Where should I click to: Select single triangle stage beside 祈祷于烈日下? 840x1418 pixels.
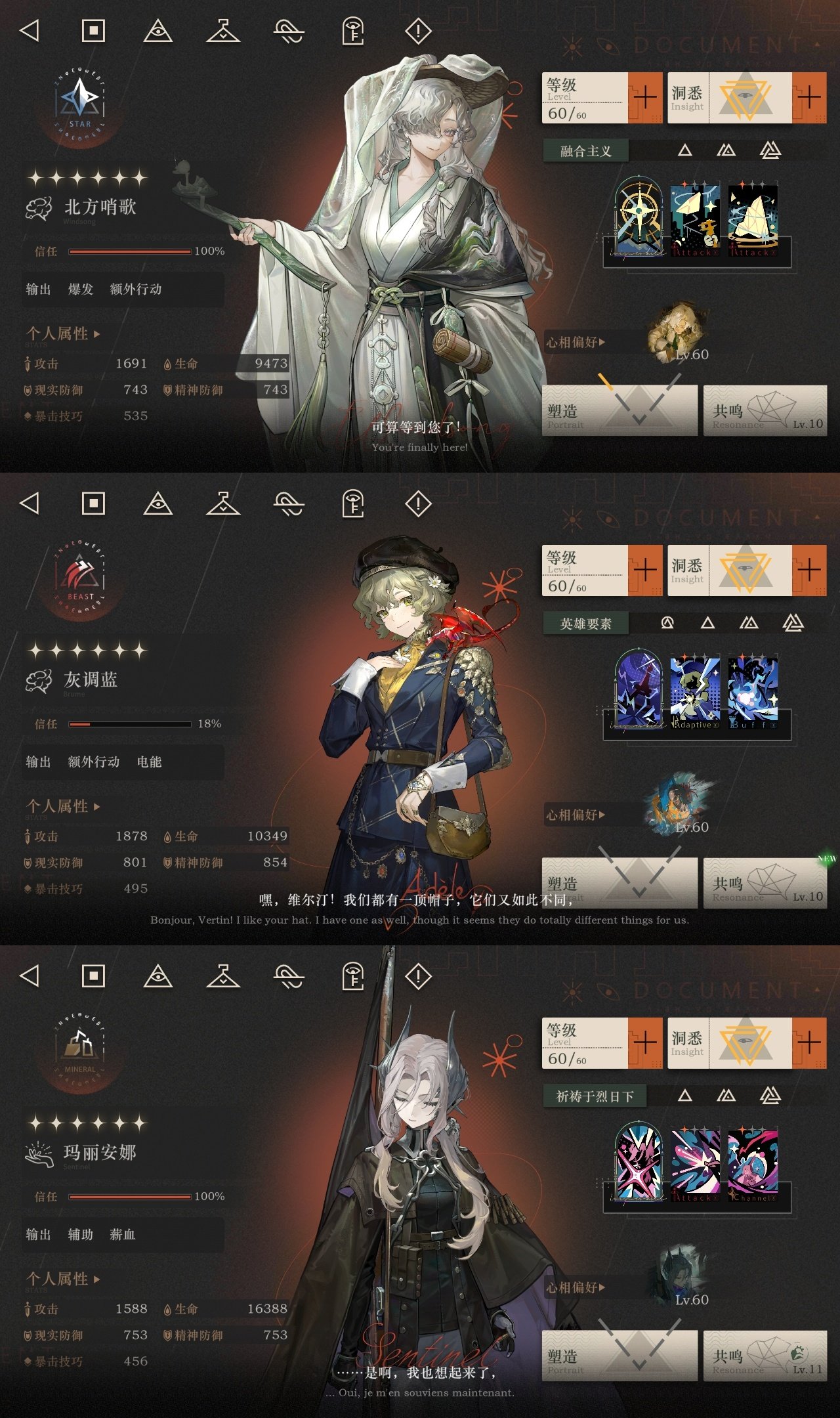coord(685,1095)
